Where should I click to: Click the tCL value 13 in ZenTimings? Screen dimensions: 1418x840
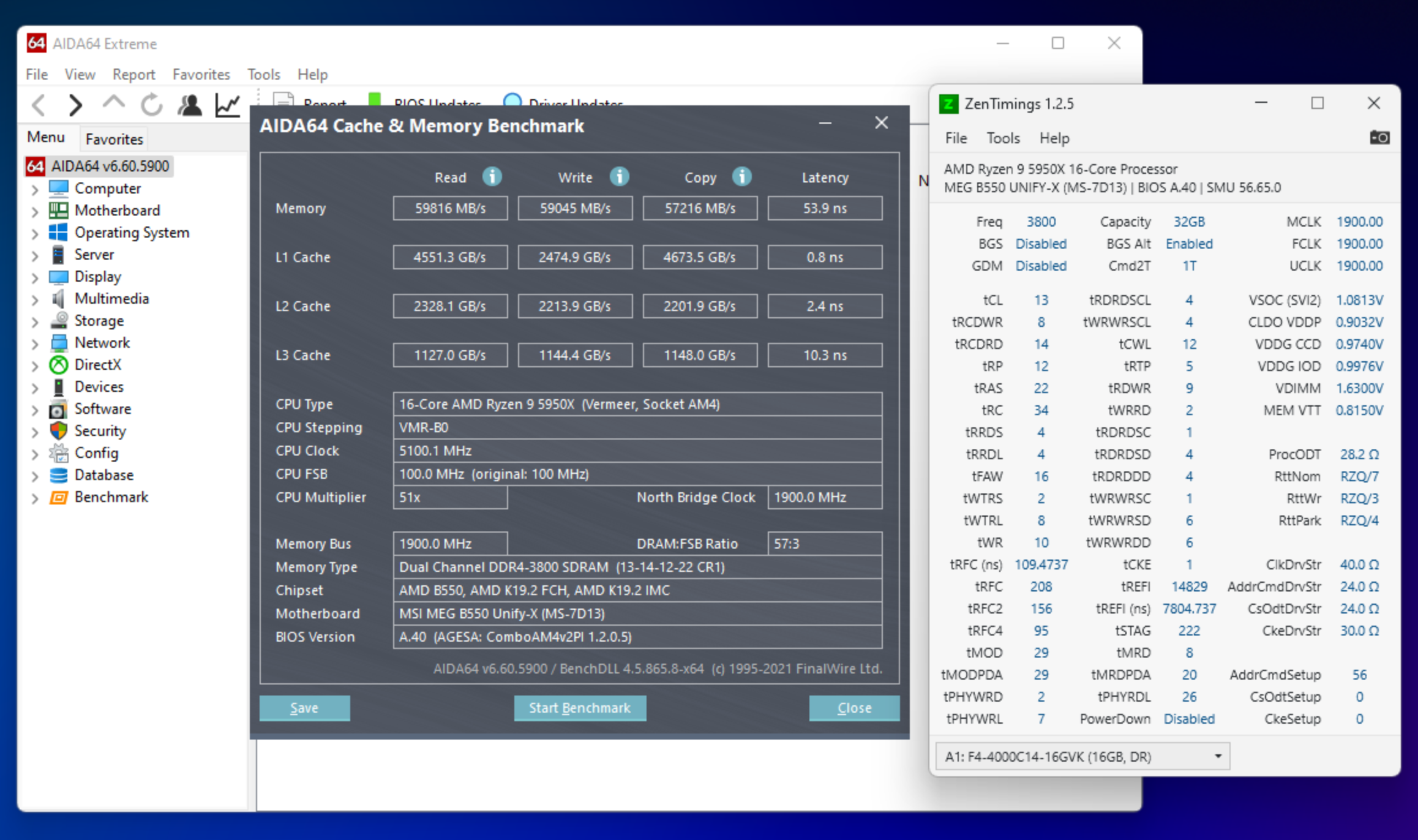tap(1041, 300)
